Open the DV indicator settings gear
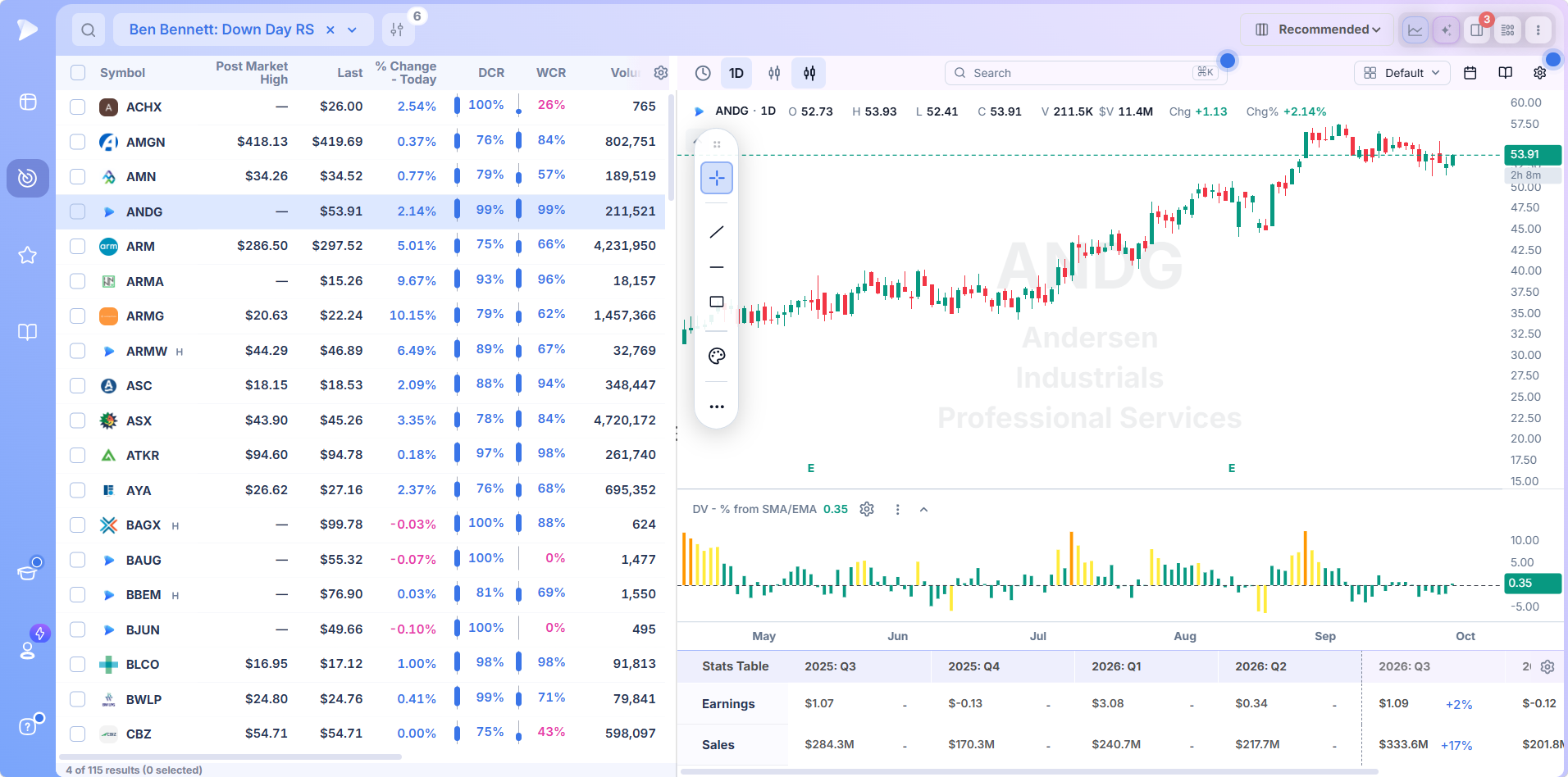Viewport: 1568px width, 777px height. click(x=867, y=509)
